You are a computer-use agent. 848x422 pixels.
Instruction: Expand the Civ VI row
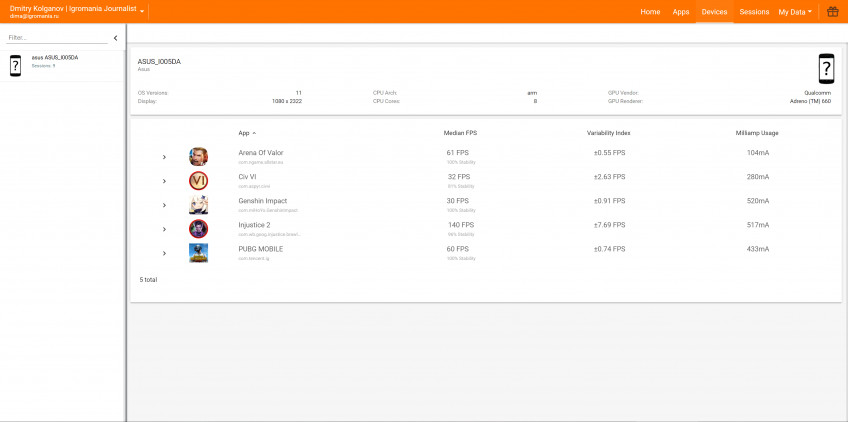click(164, 181)
